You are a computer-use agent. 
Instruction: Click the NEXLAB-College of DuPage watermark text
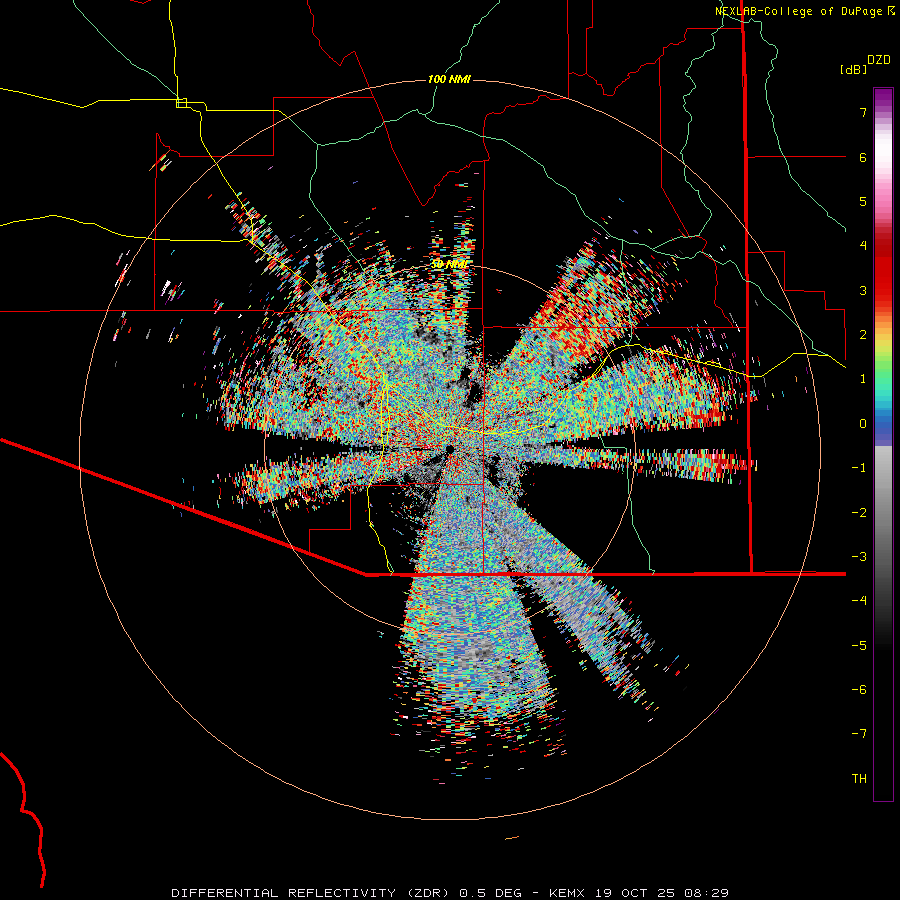[x=800, y=11]
